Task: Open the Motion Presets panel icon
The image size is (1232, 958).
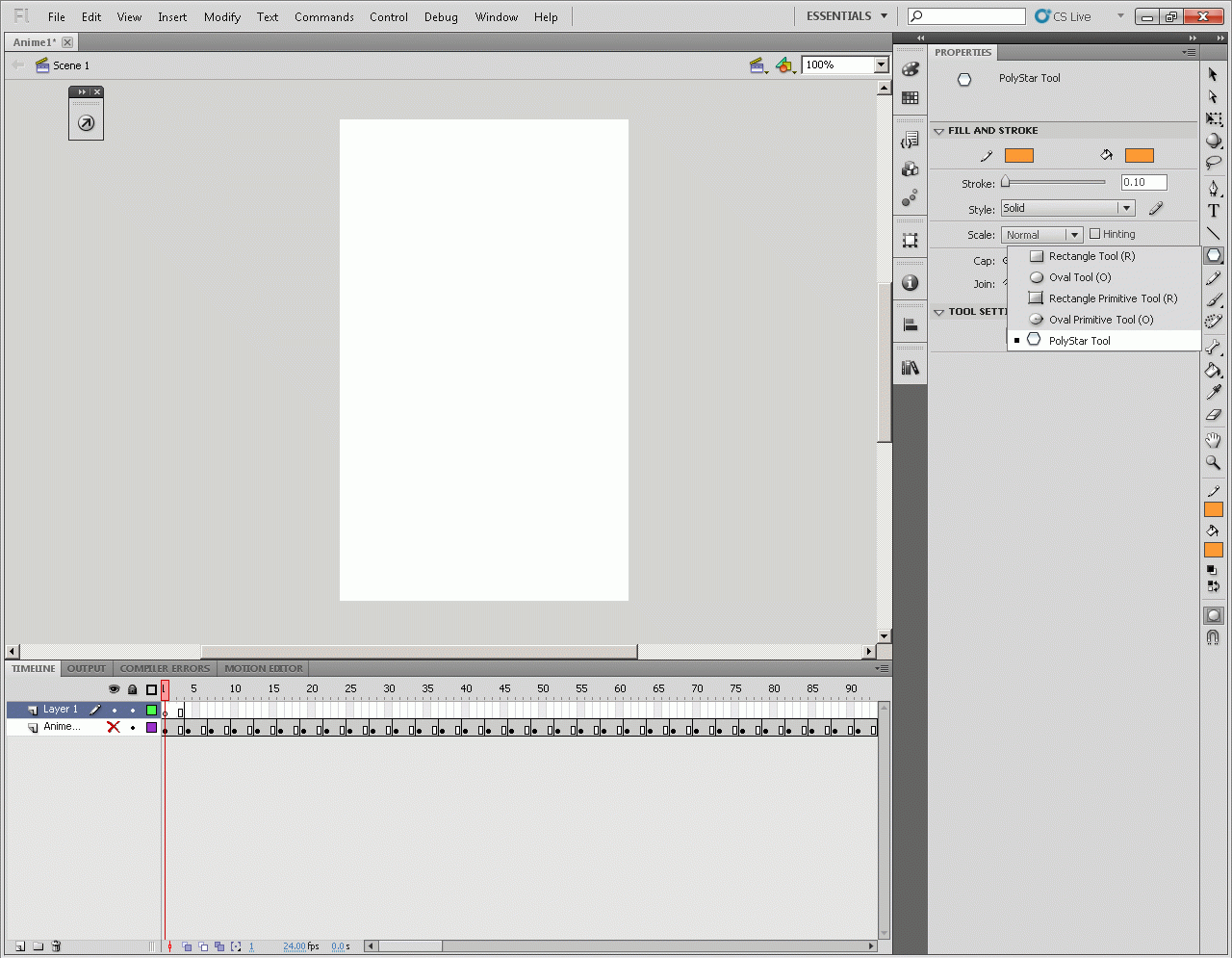Action: (x=911, y=198)
